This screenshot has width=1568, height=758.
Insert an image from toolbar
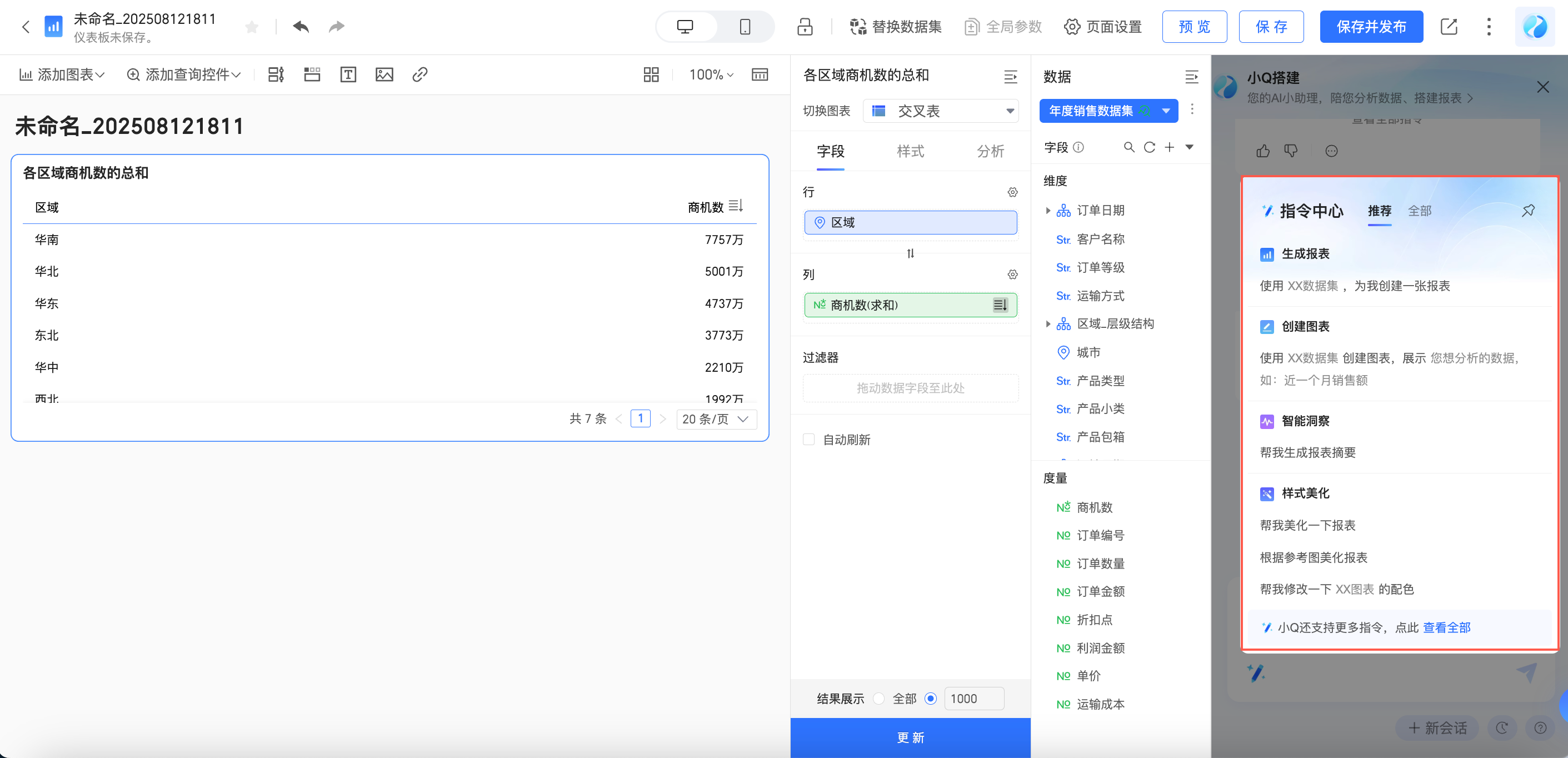(x=384, y=75)
